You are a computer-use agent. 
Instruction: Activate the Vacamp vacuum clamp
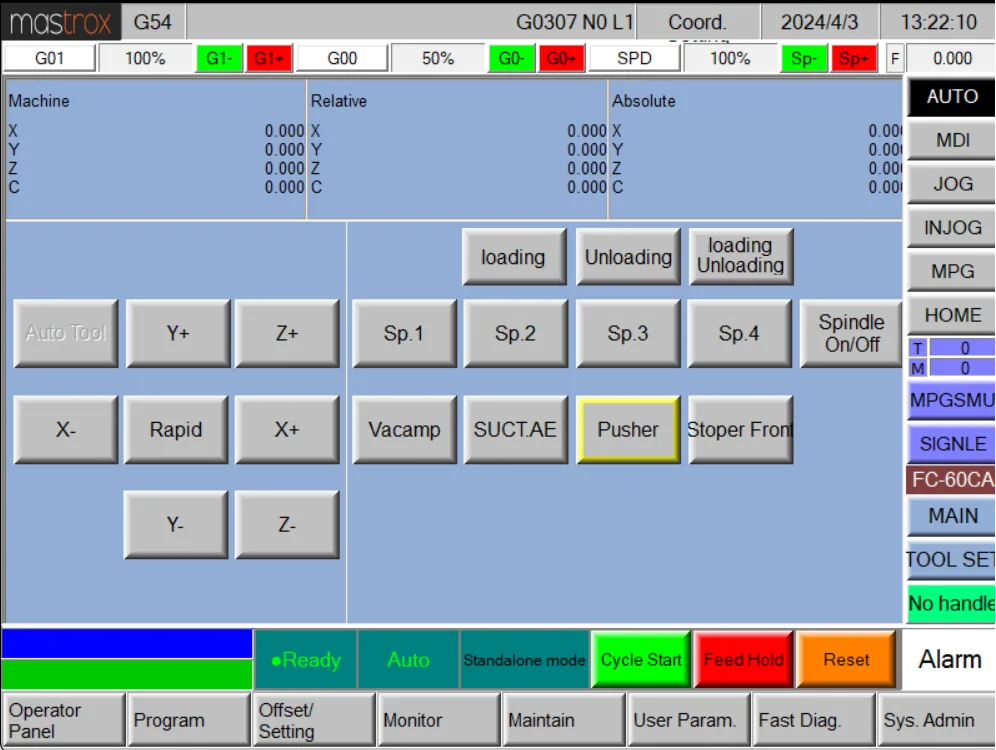click(404, 430)
